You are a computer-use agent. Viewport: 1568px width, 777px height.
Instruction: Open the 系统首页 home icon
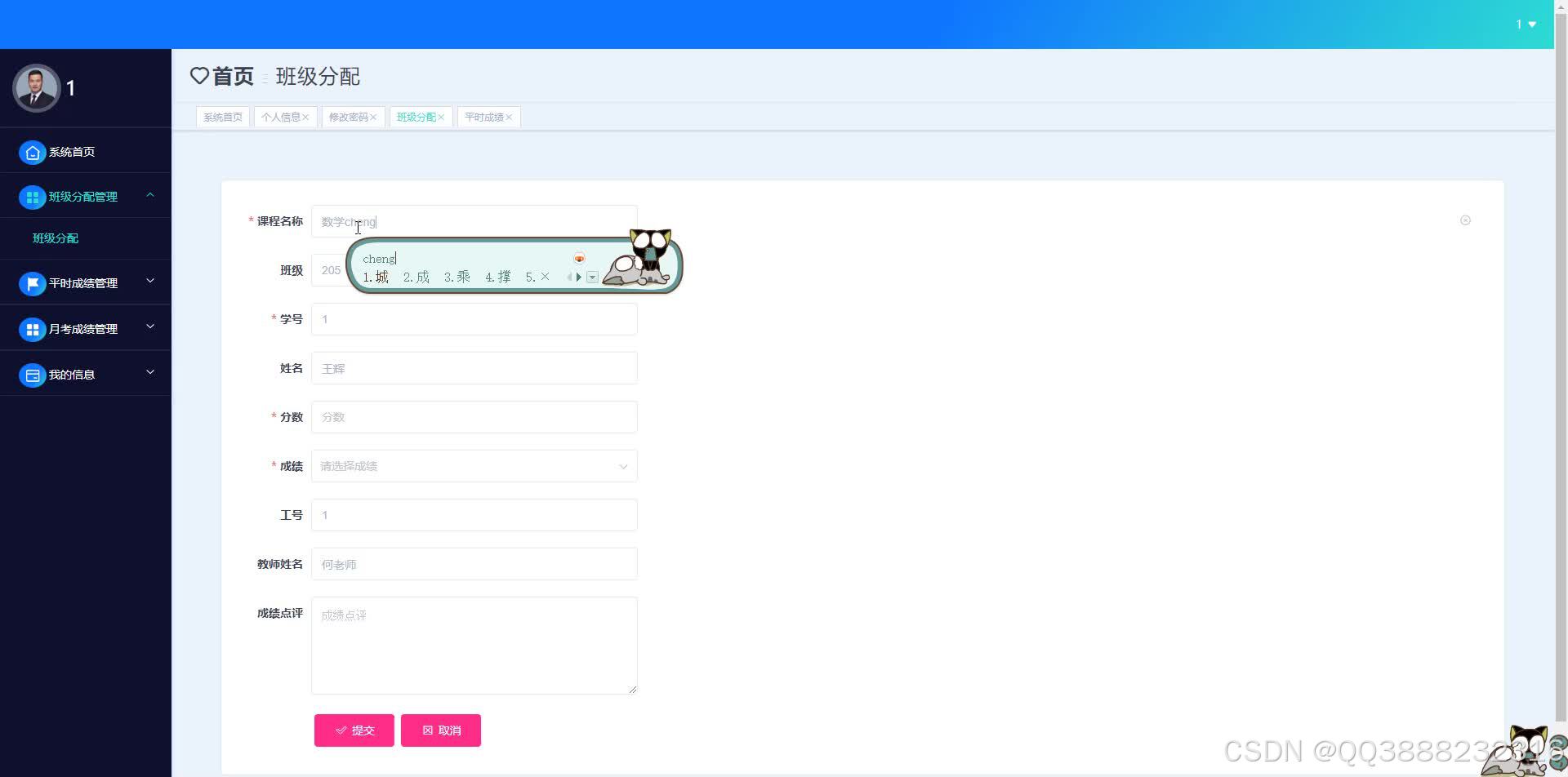32,152
